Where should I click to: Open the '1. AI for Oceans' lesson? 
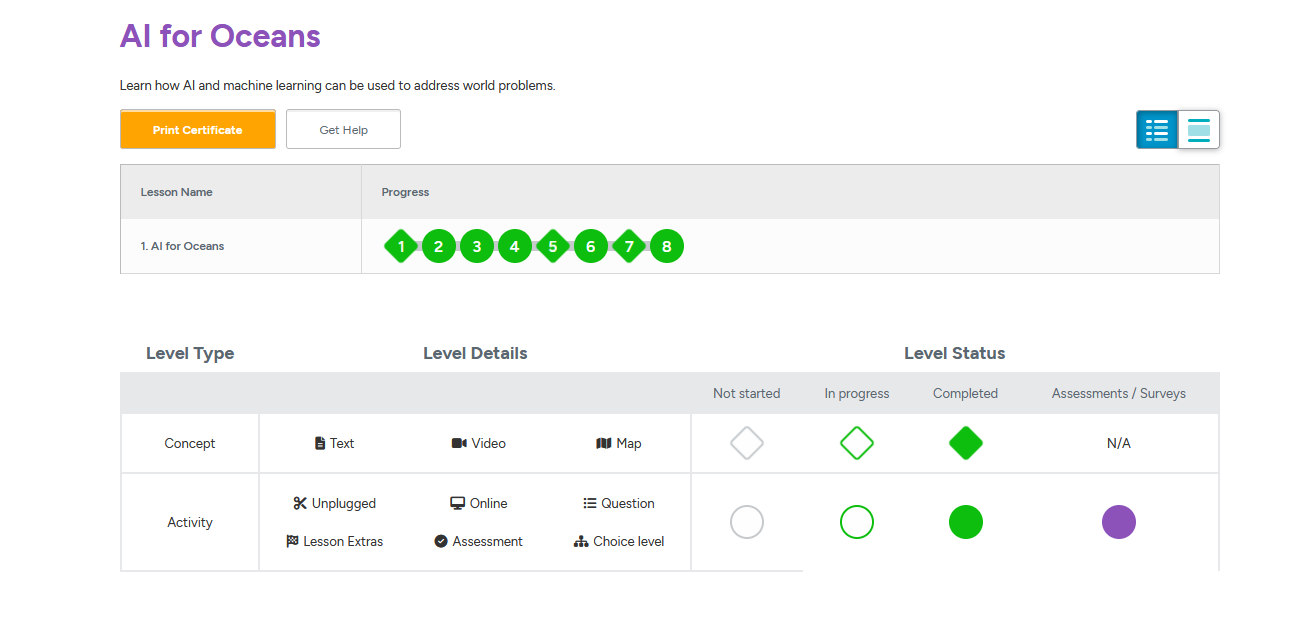click(x=182, y=246)
